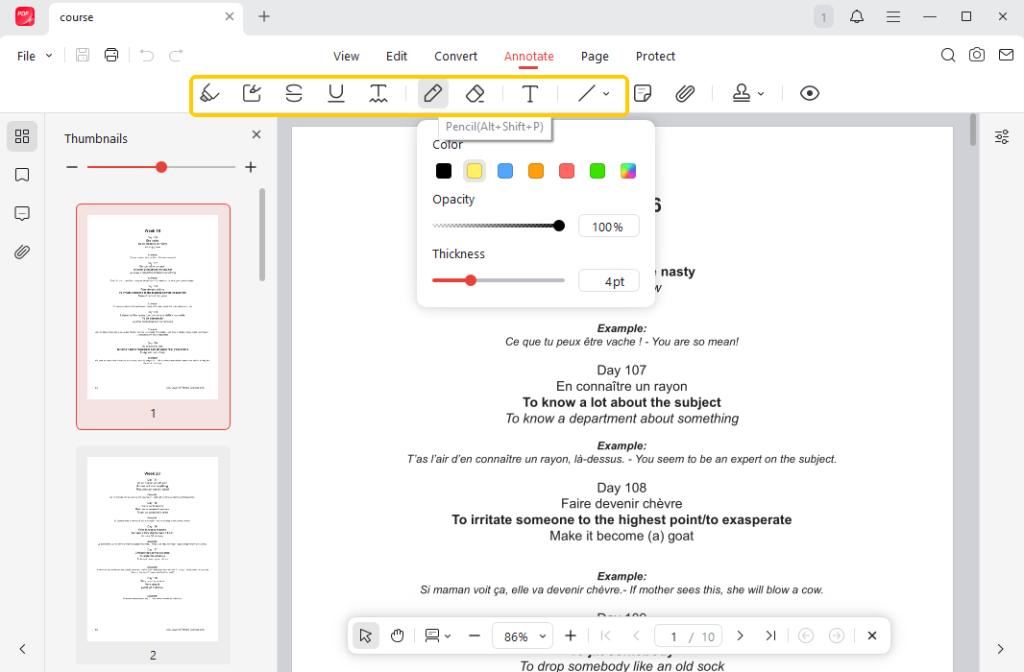Click the Screenshot camera icon

pyautogui.click(x=977, y=55)
